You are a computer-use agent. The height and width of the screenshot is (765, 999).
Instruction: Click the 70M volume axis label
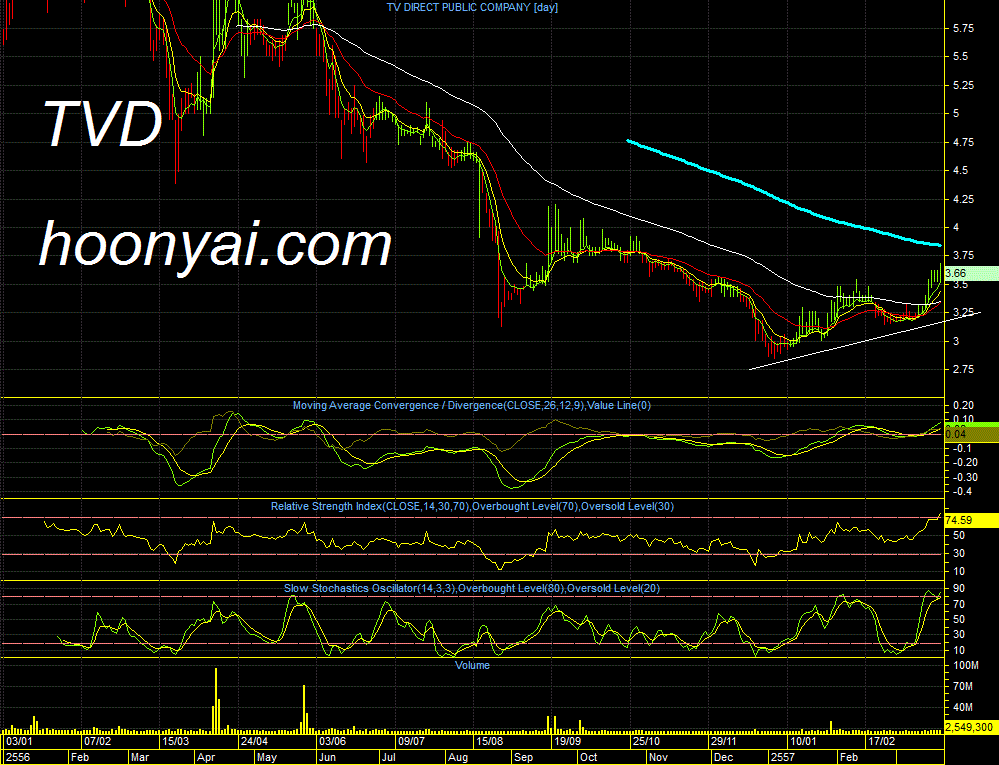point(963,687)
